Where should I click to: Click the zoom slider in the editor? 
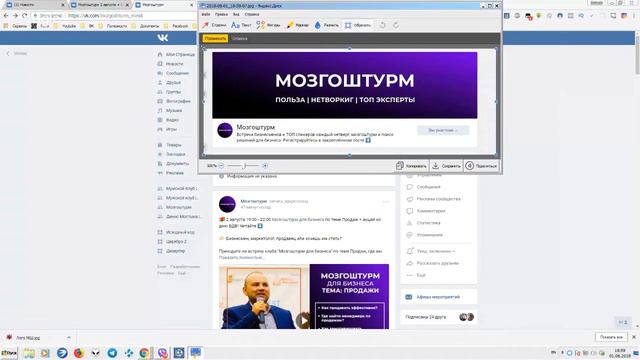pyautogui.click(x=243, y=166)
